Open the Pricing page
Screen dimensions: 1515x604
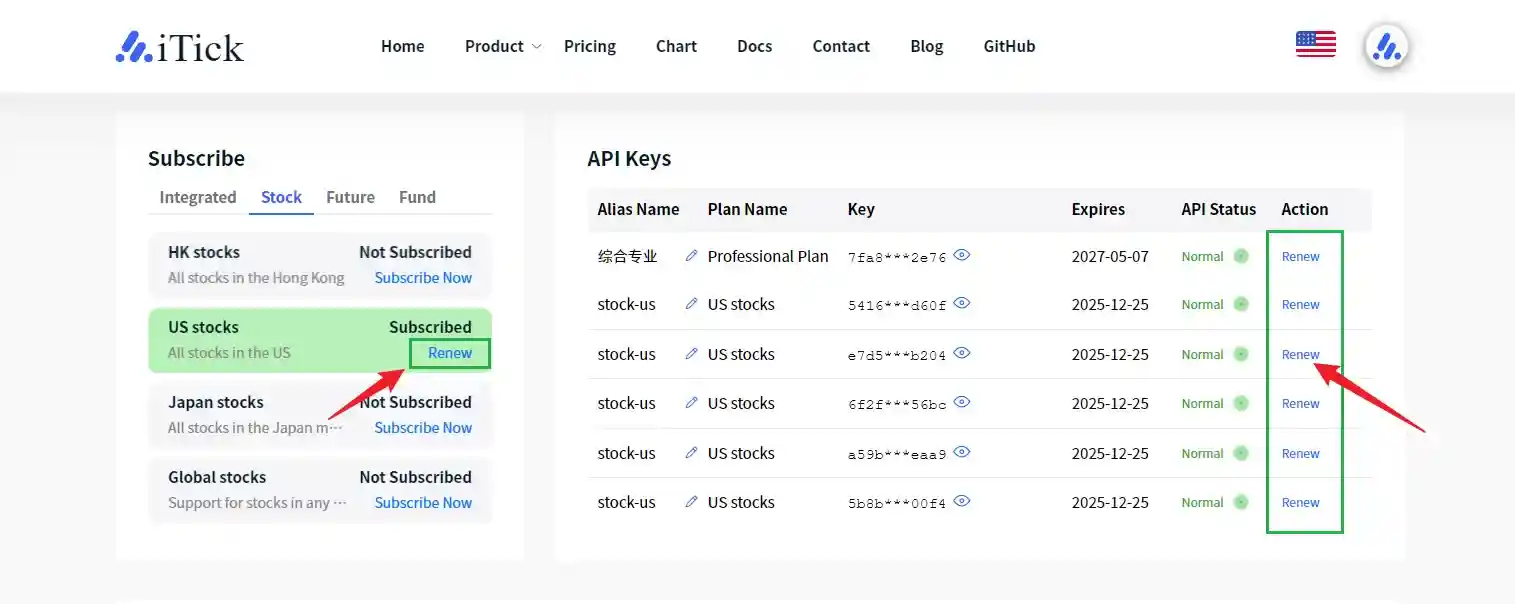(590, 46)
